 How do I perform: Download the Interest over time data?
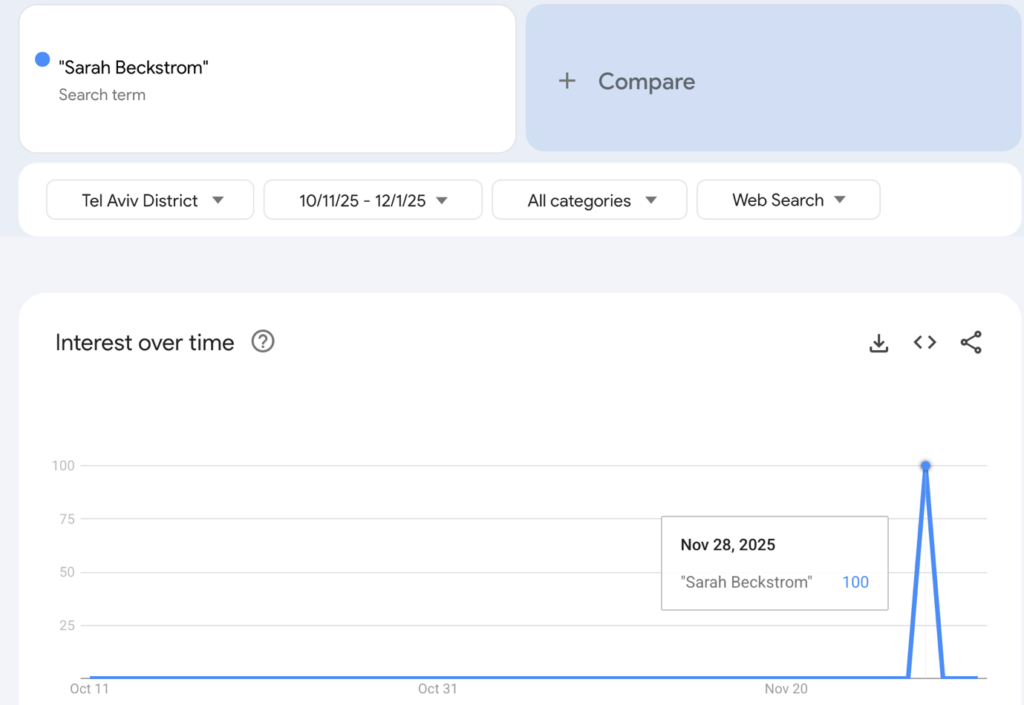click(878, 343)
